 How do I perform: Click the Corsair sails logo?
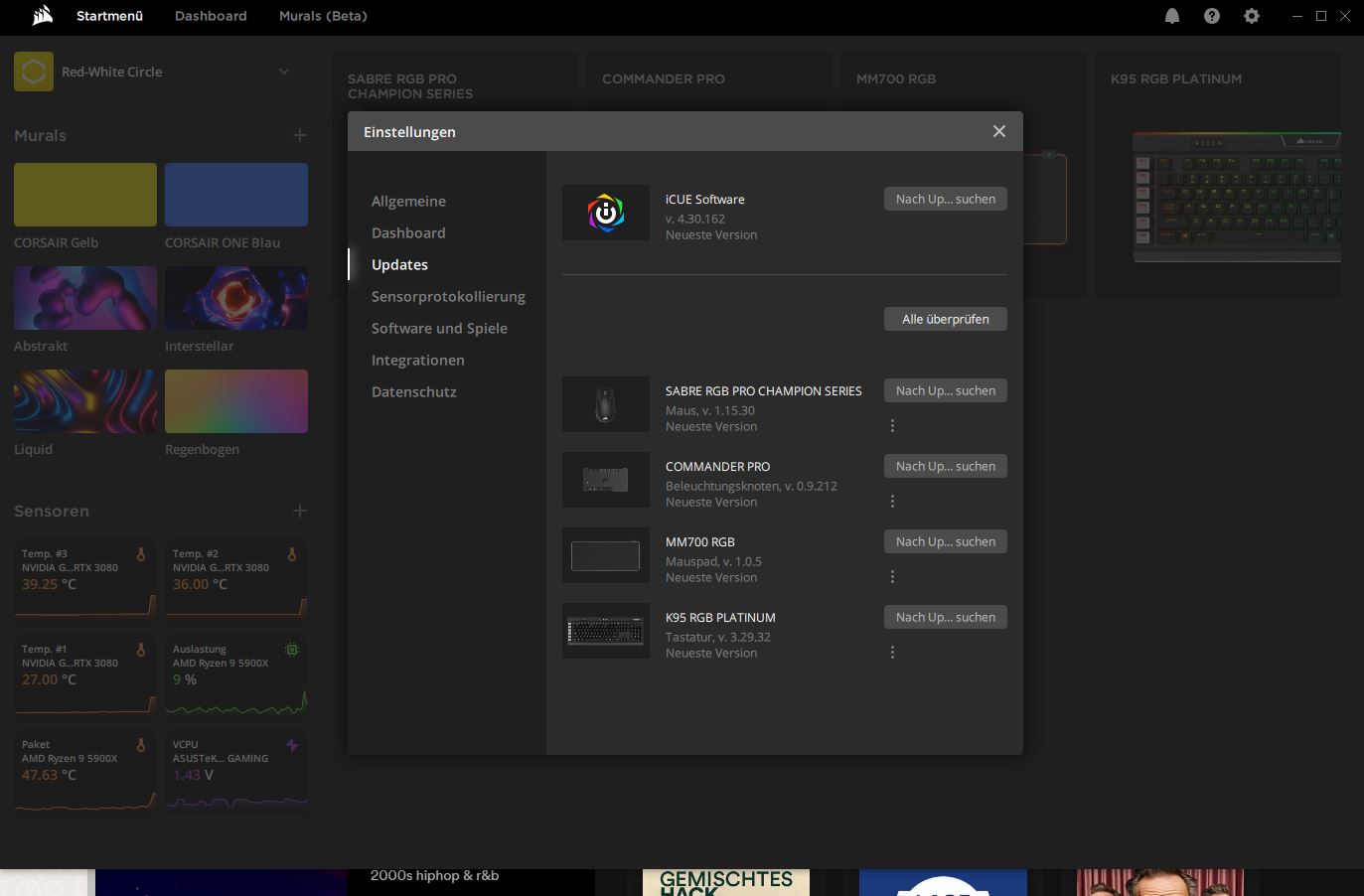[x=42, y=16]
